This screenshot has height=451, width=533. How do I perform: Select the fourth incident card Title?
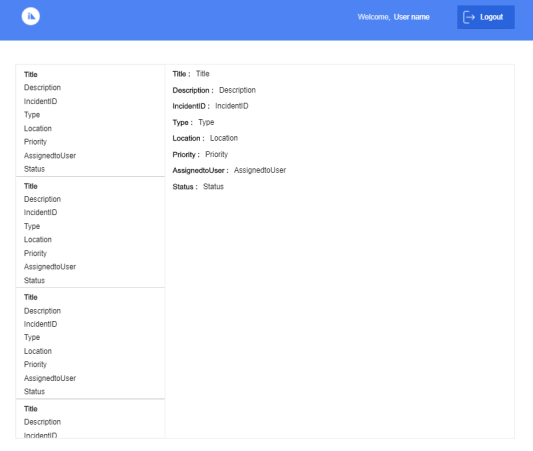pyautogui.click(x=31, y=409)
